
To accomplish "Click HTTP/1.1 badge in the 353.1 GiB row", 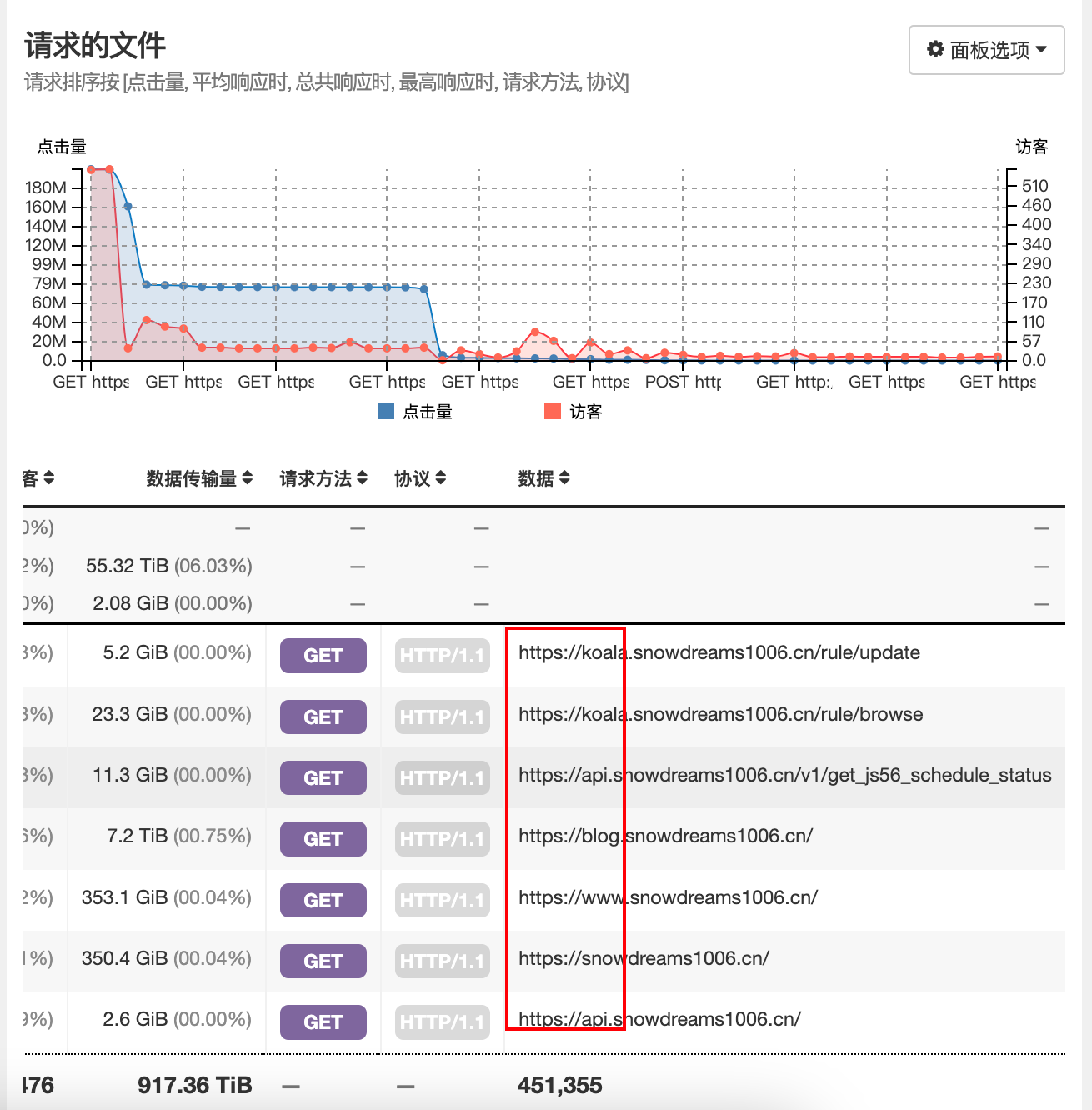I will [x=442, y=900].
